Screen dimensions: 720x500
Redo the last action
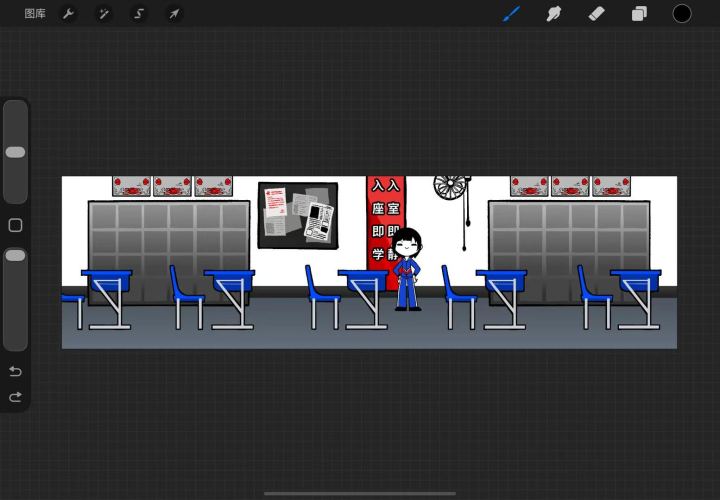[x=15, y=397]
